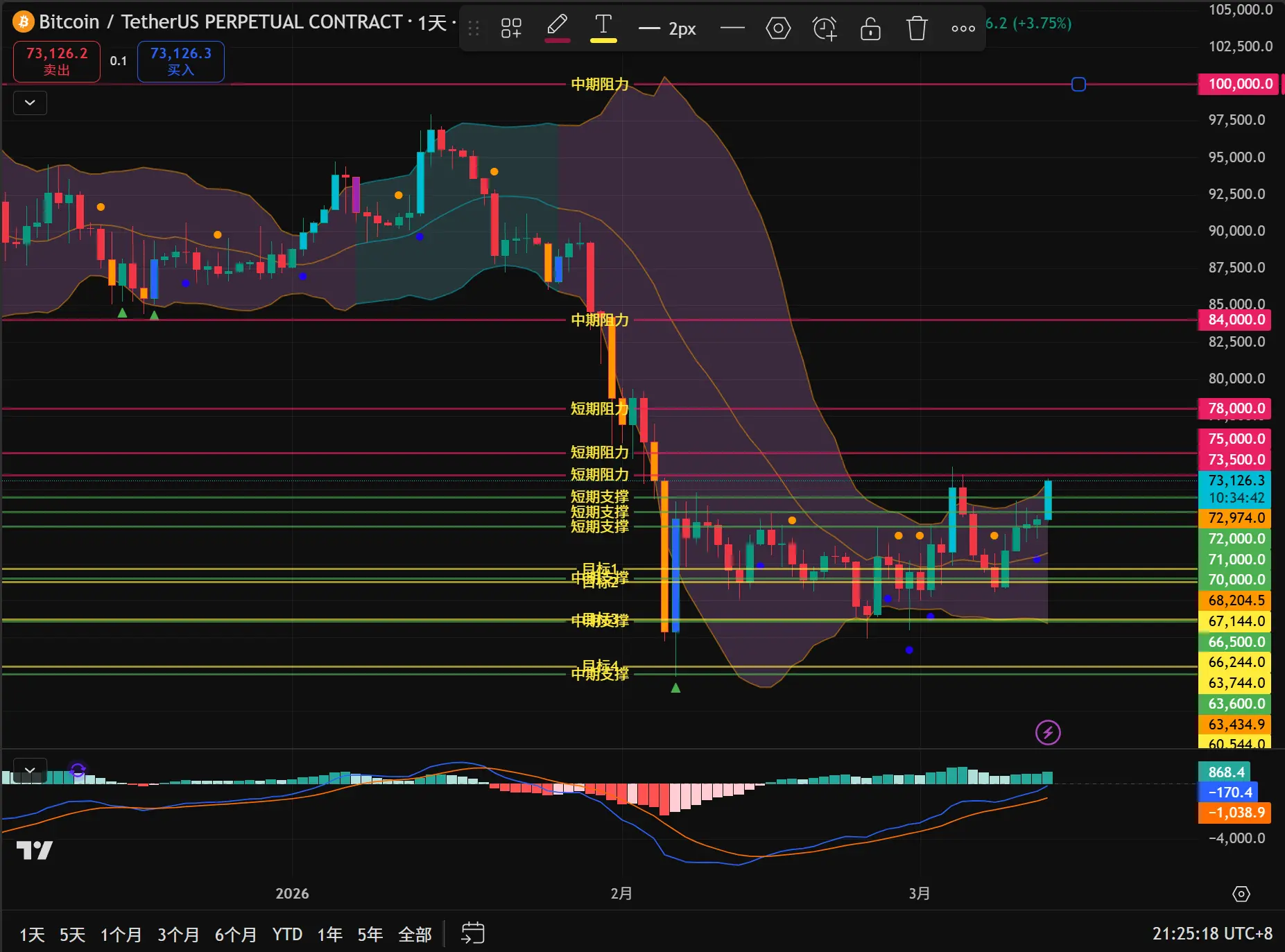Select the 全部 date range

415,935
